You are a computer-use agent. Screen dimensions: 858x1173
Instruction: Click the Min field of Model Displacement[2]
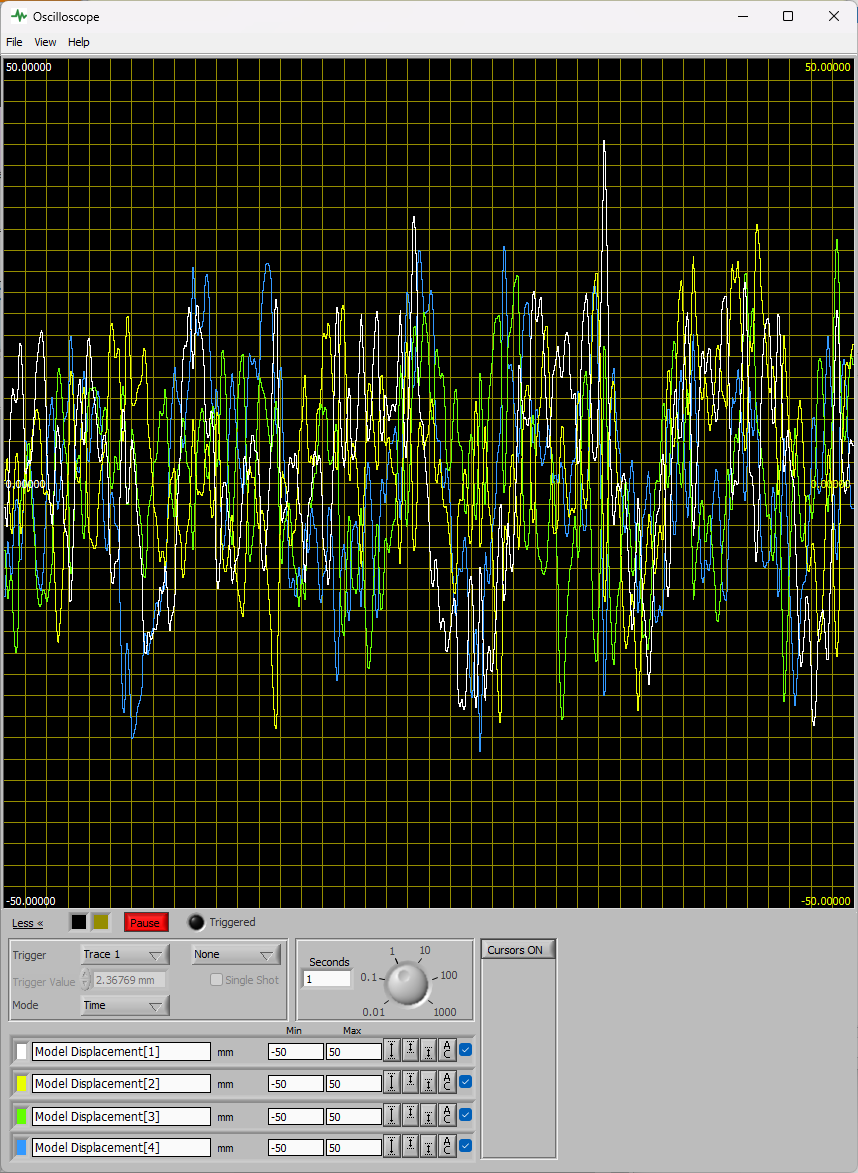click(295, 1083)
